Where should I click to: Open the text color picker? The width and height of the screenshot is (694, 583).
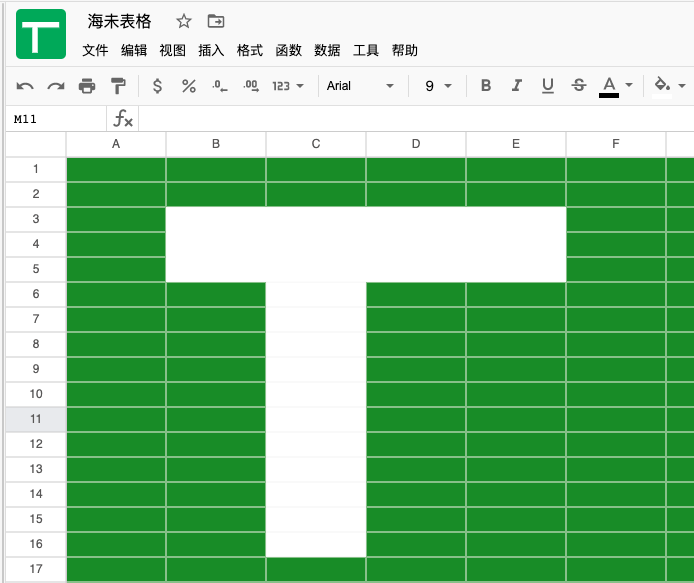tap(616, 86)
